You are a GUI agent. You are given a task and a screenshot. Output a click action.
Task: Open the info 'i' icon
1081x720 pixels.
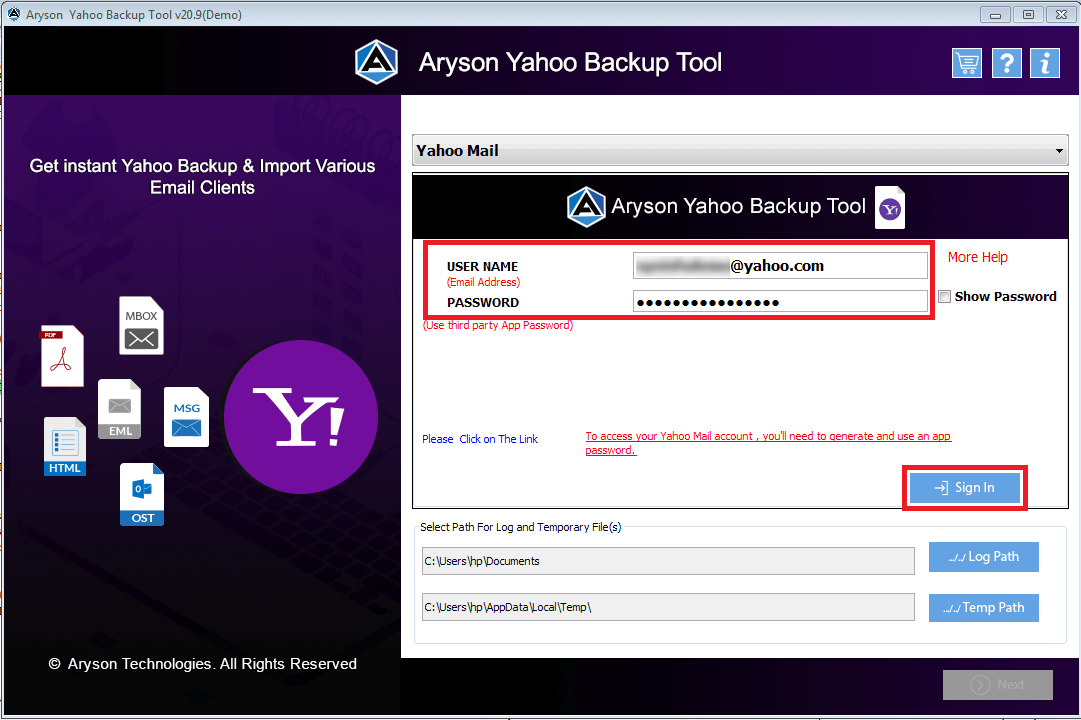tap(1044, 62)
